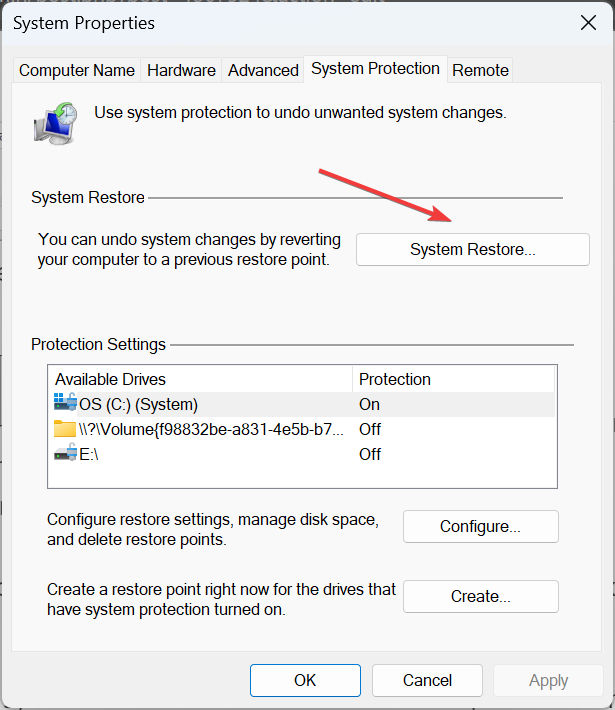Switch to the Computer Name tab
The image size is (615, 710).
(77, 70)
